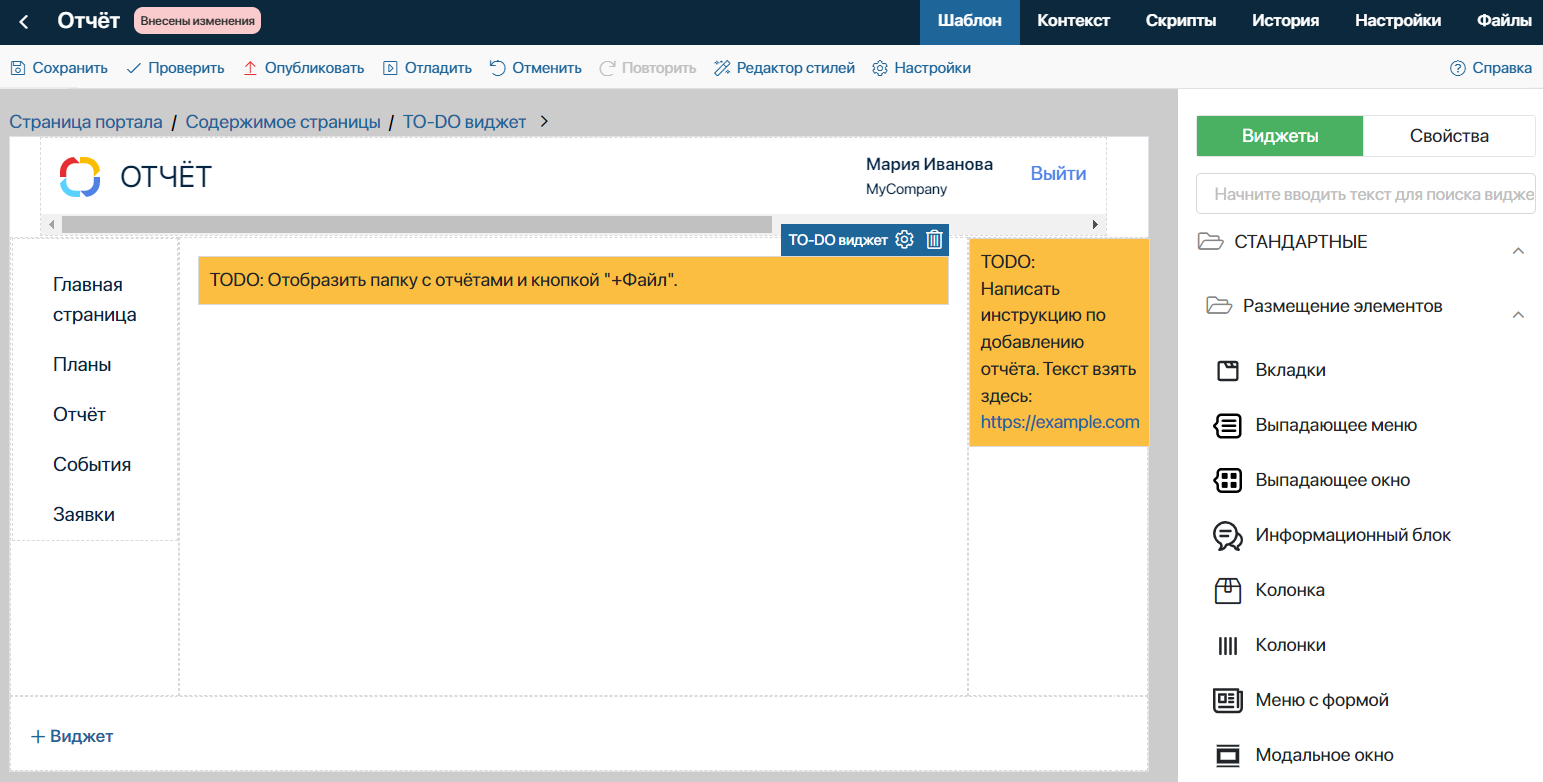Click the Выйти logout link
Screen dimensions: 1543x782
coord(1058,173)
